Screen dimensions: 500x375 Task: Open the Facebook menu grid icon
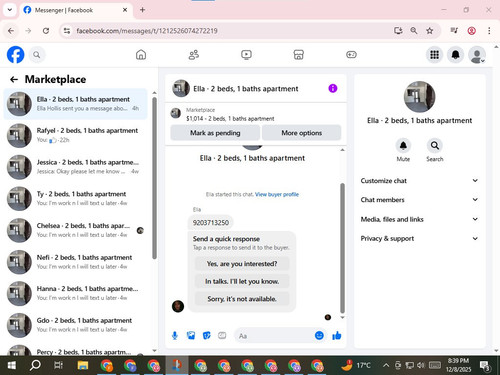coord(434,55)
